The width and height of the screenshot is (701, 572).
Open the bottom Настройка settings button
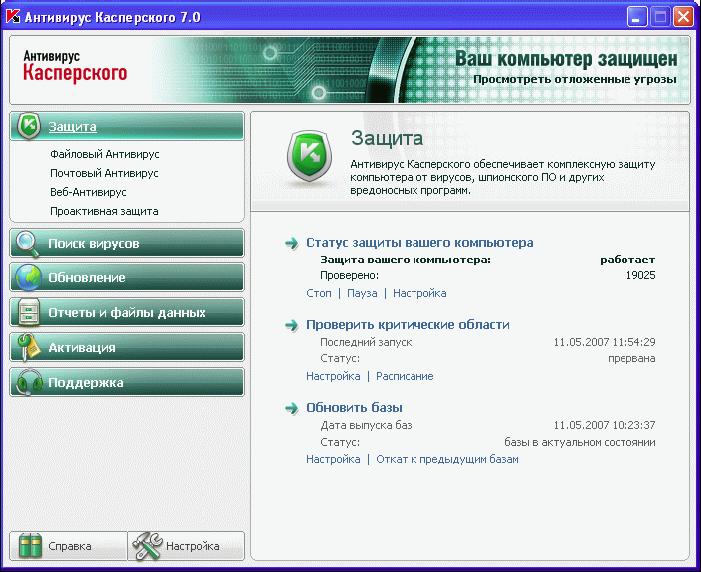coord(186,546)
